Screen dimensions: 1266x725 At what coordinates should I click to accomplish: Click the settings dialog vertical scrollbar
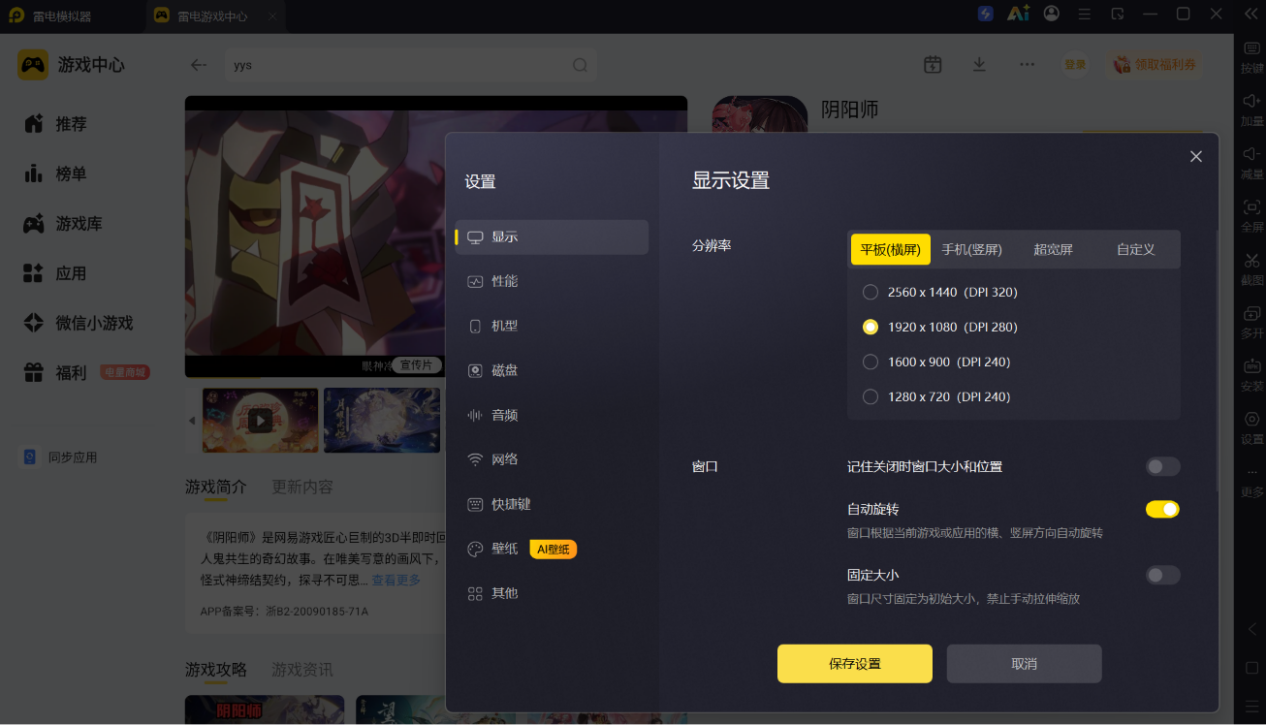(1217, 360)
